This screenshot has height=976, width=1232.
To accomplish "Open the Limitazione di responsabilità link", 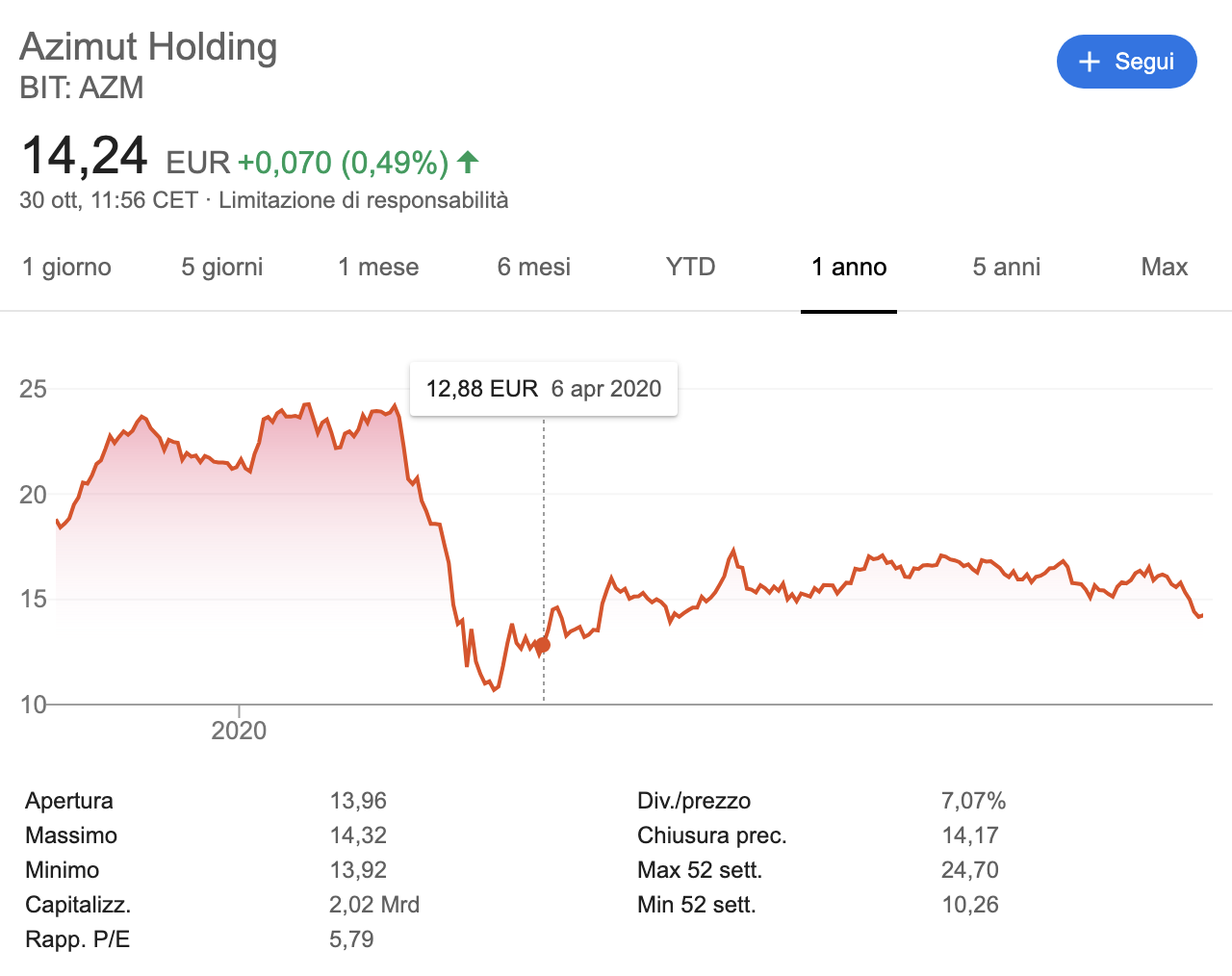I will pyautogui.click(x=364, y=200).
